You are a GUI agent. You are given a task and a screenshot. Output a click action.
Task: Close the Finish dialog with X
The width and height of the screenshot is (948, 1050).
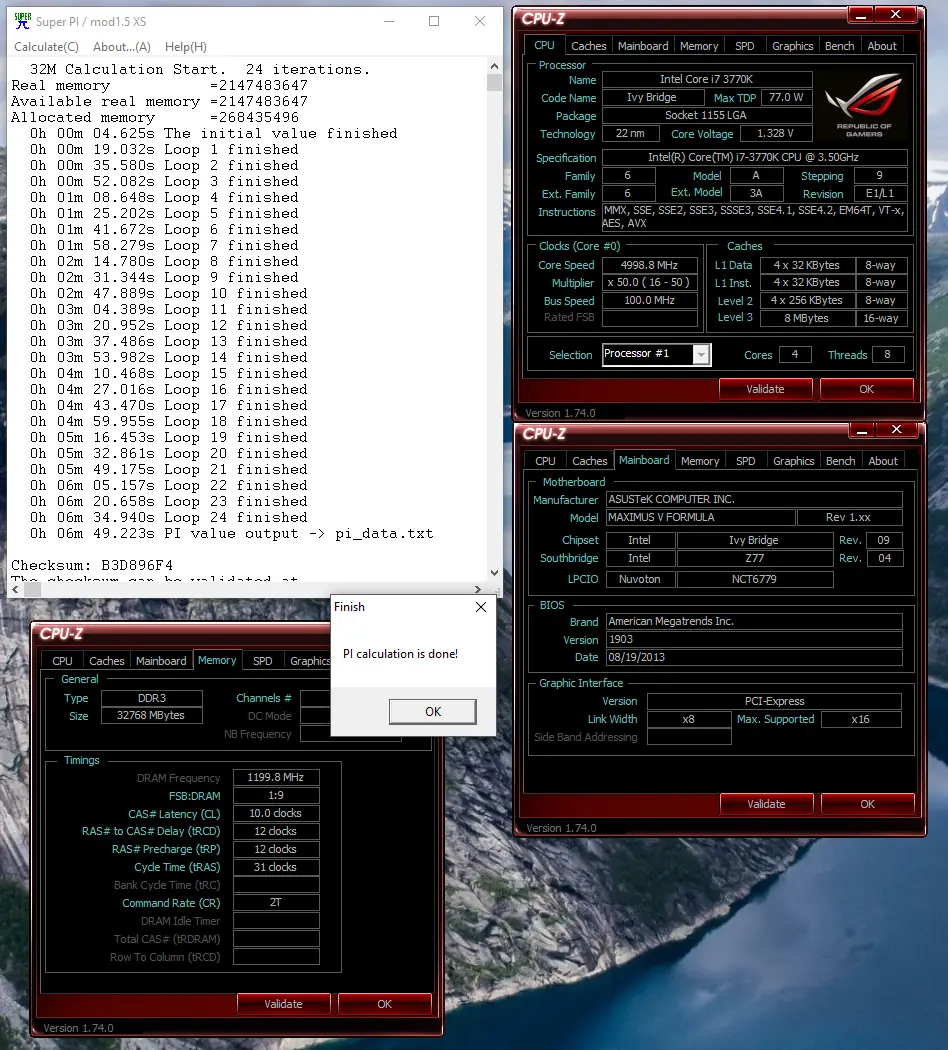point(481,607)
